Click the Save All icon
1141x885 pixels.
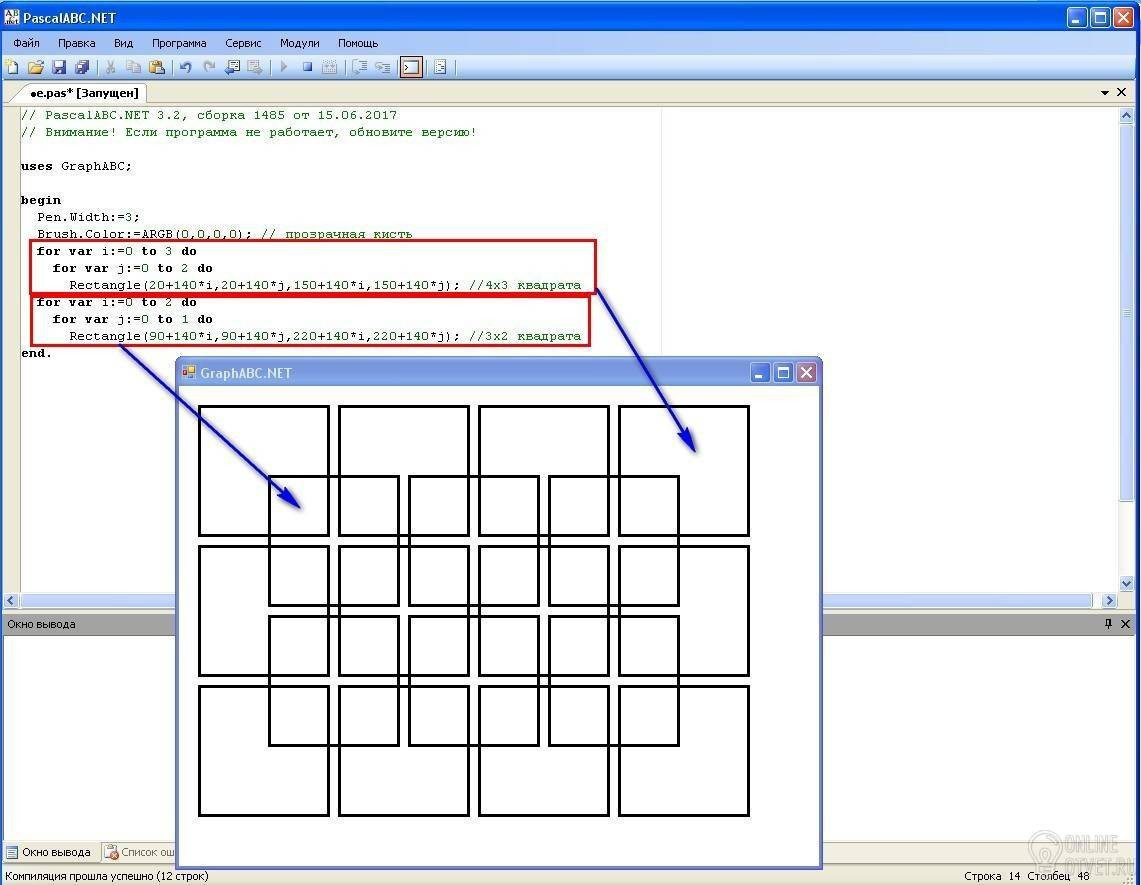point(82,68)
